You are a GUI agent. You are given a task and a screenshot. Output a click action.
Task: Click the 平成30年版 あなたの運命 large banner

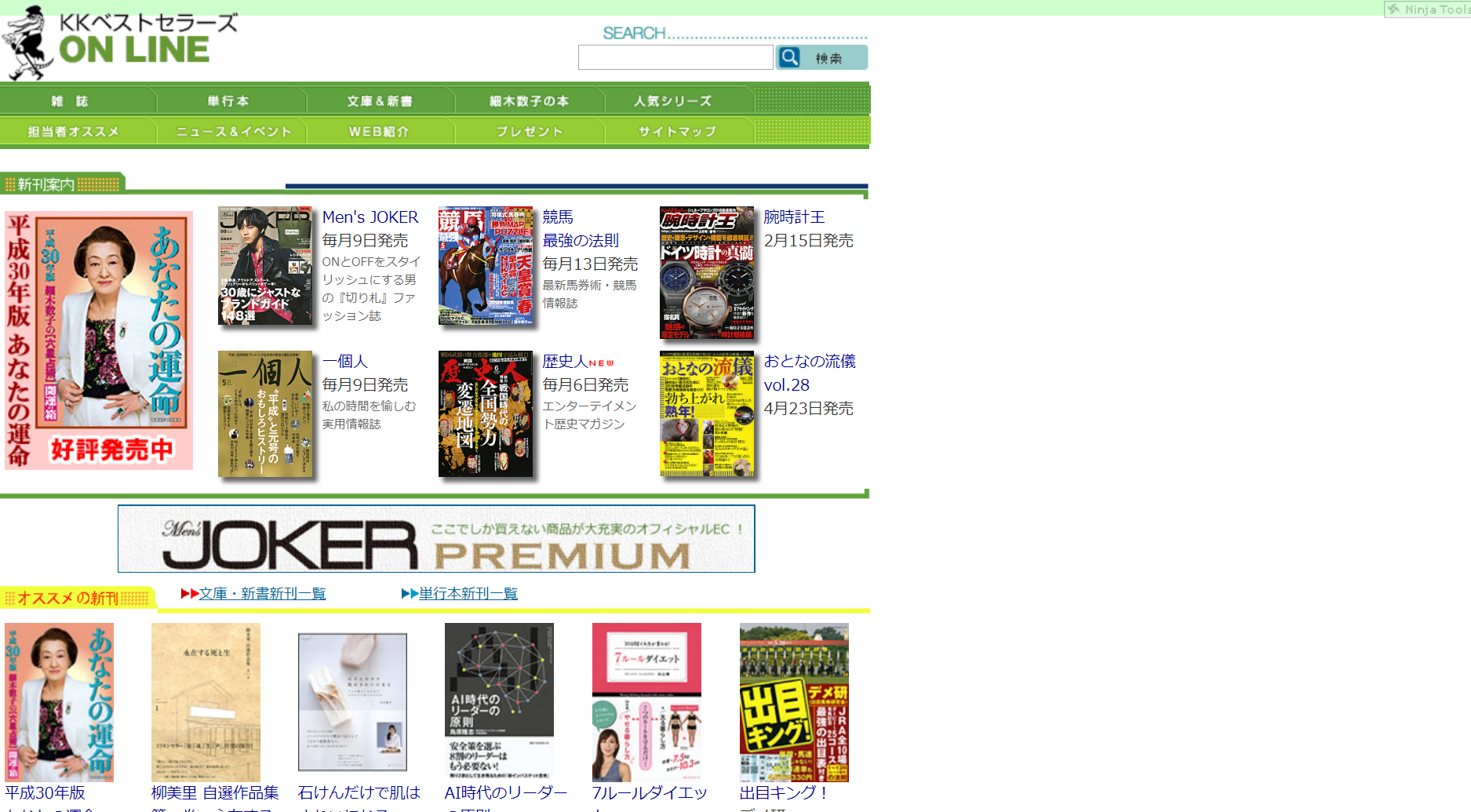point(99,340)
